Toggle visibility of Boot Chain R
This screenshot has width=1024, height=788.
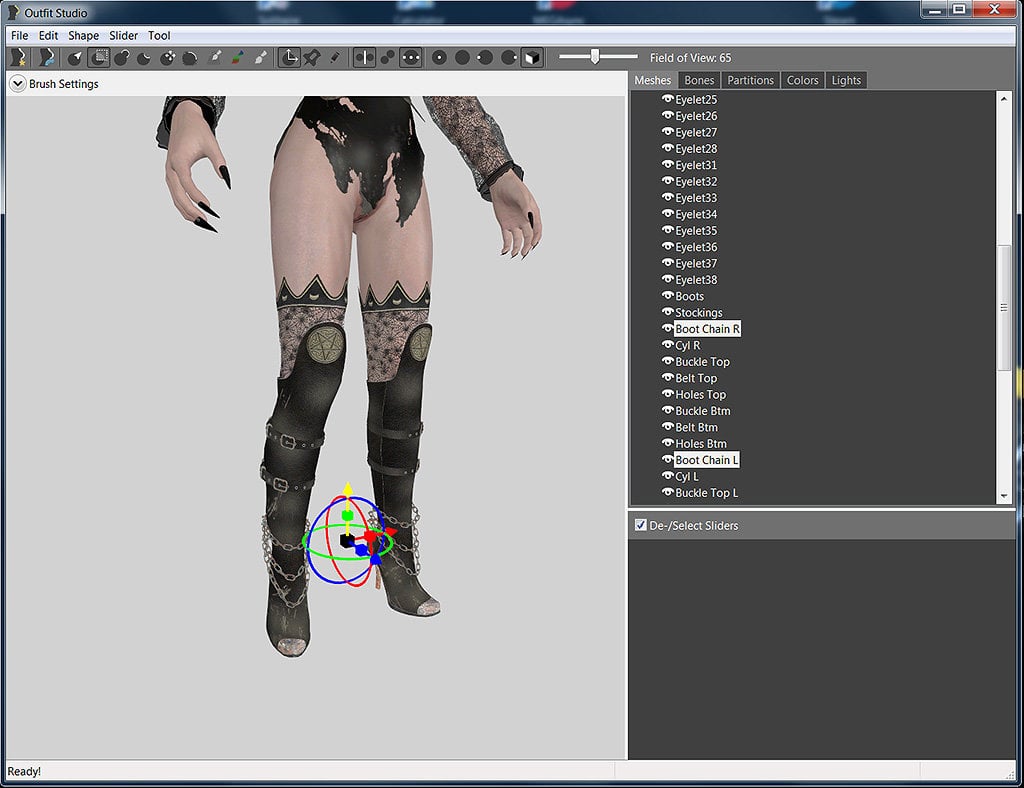click(667, 328)
